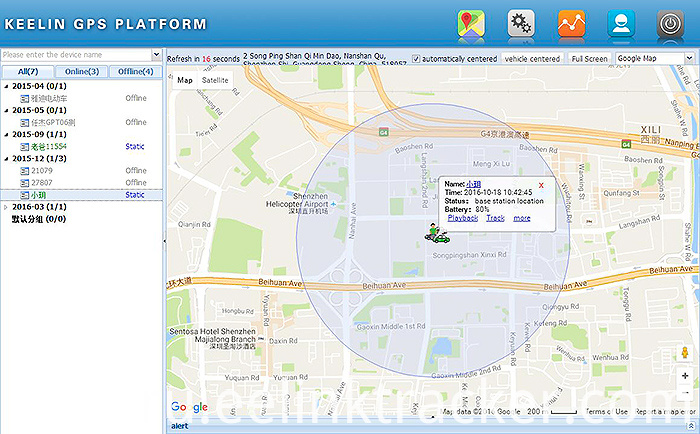This screenshot has height=434, width=700.
Task: Click the Shenzhen Helicopter Airport marker
Action: (333, 204)
